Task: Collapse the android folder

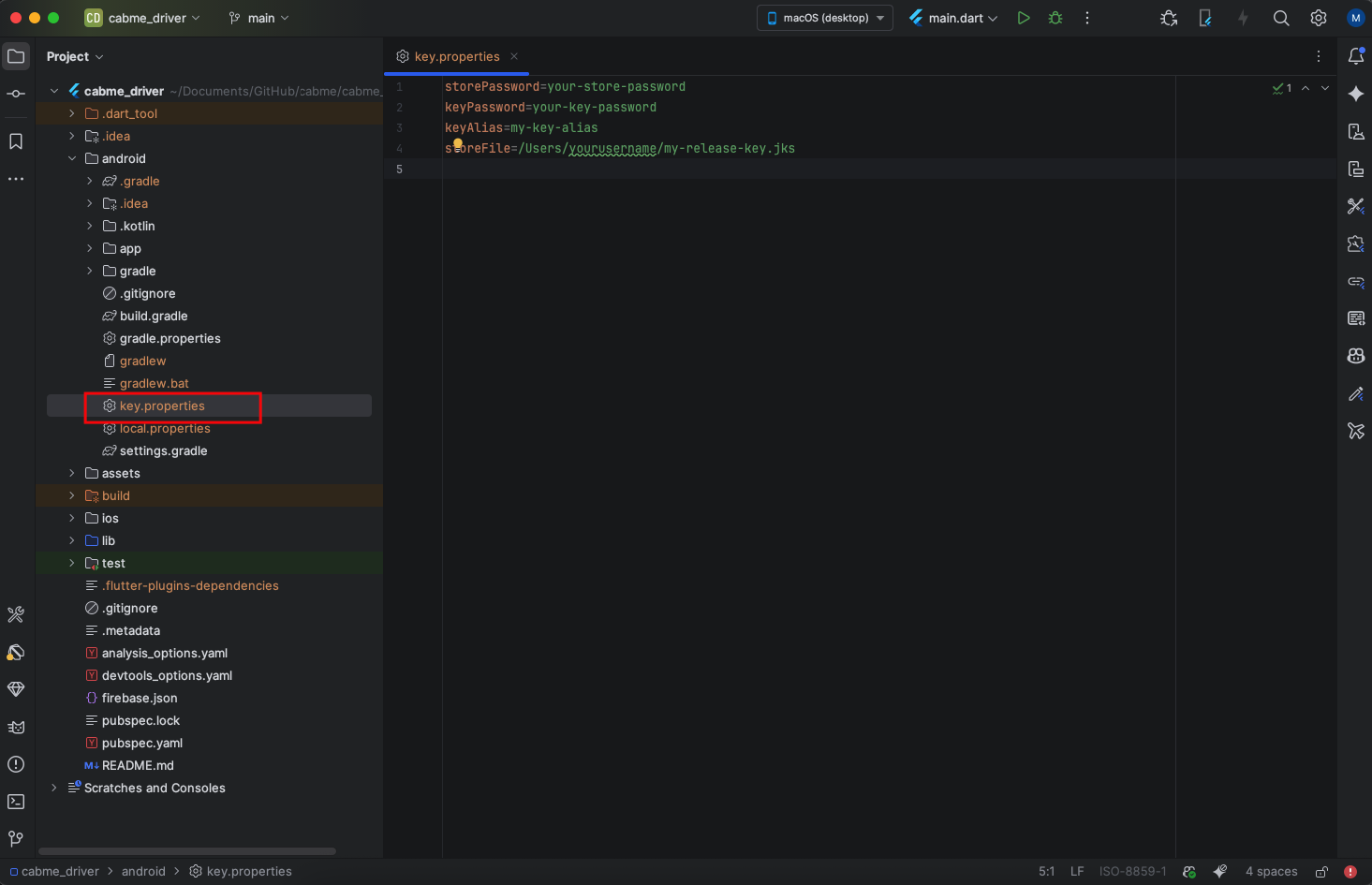Action: [72, 158]
